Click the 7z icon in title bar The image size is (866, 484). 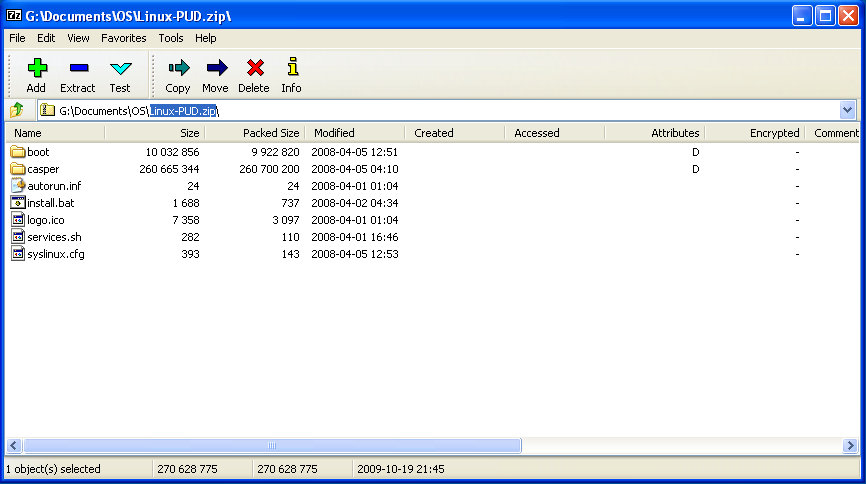coord(14,15)
